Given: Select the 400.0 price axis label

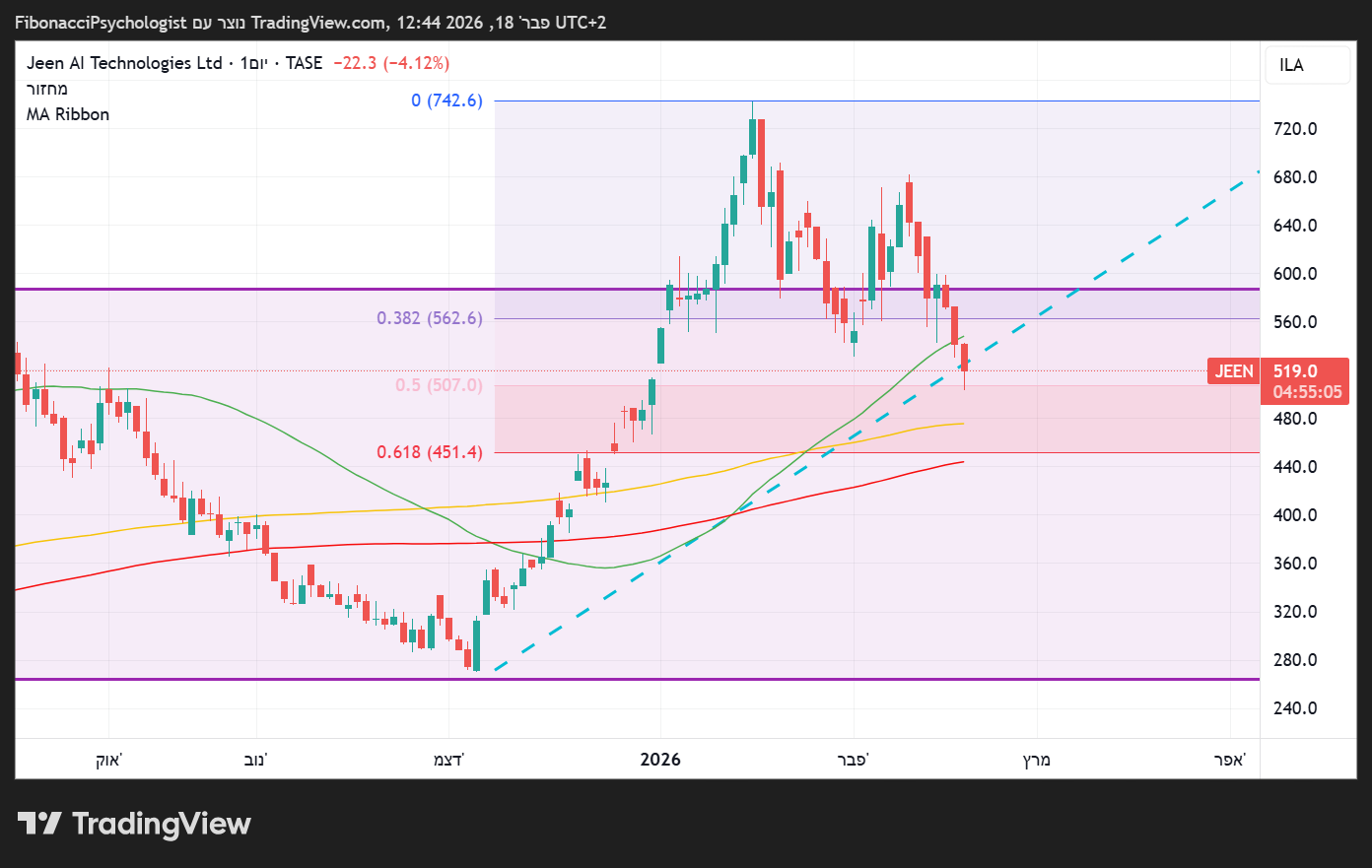Looking at the screenshot, I should [x=1295, y=515].
